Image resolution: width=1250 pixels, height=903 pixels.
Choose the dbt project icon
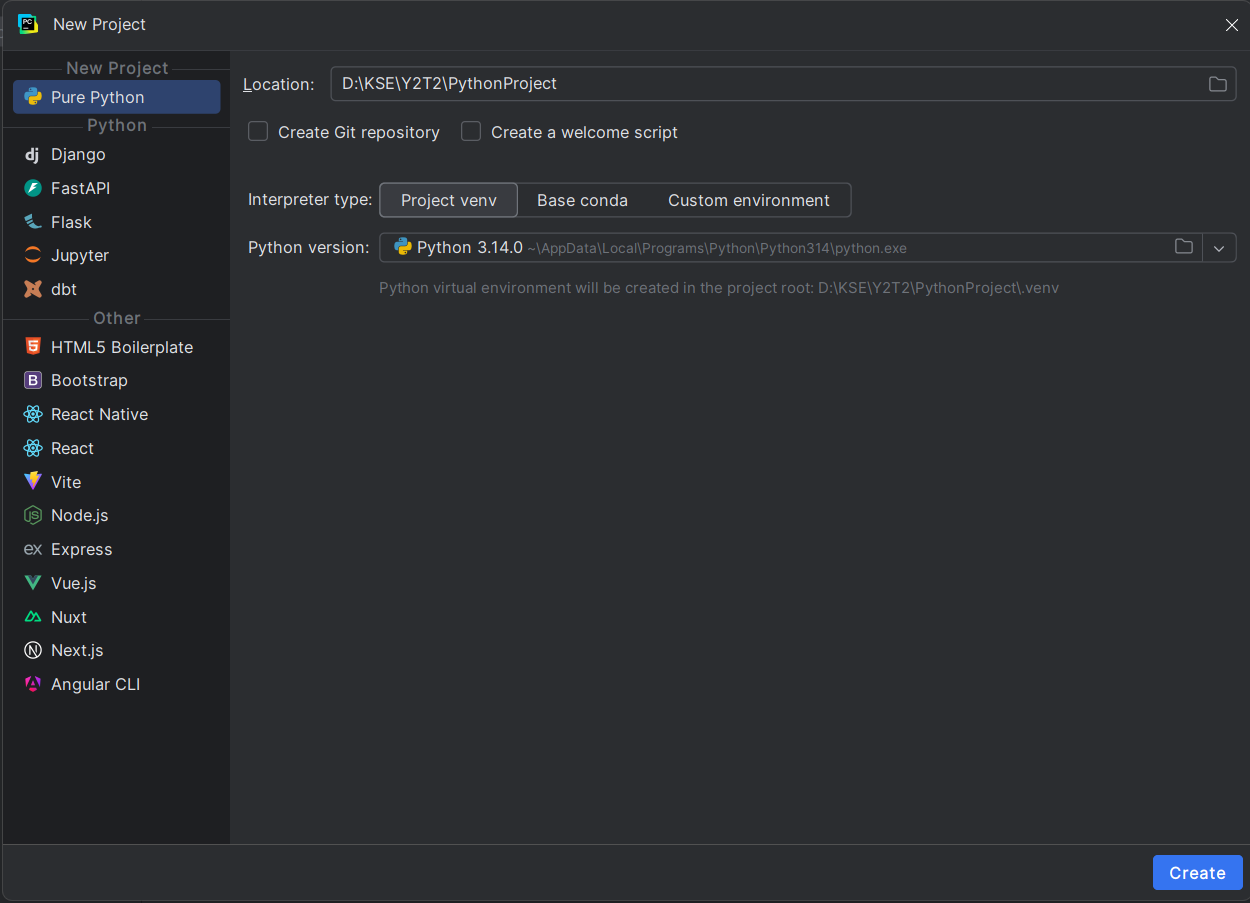coord(32,289)
